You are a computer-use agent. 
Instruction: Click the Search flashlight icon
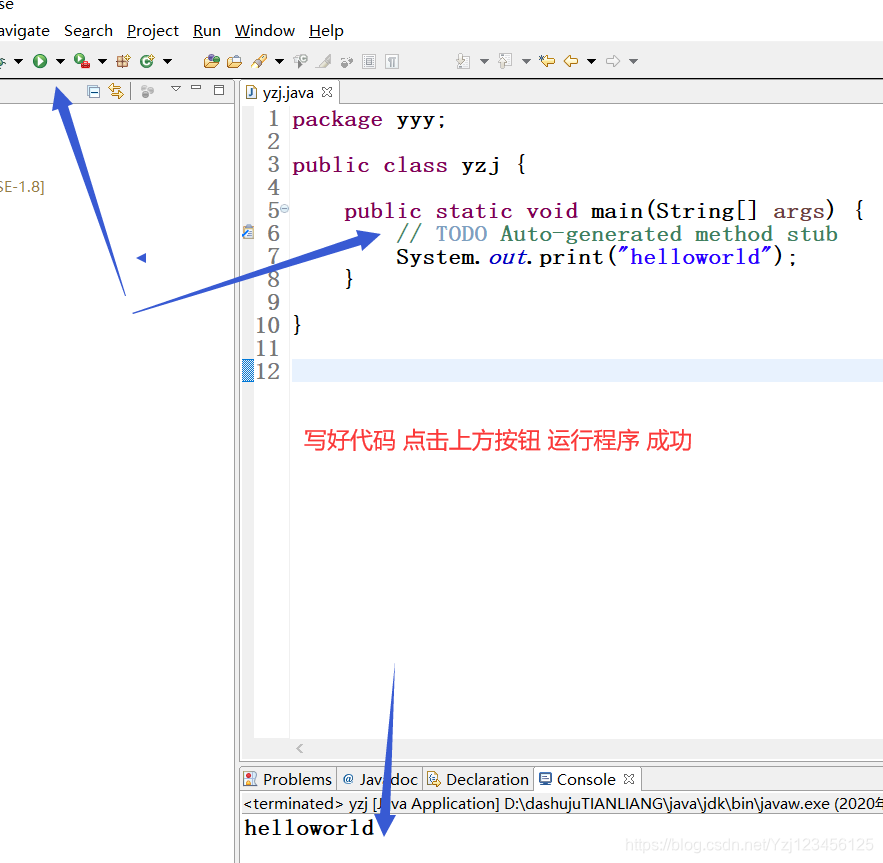259,61
